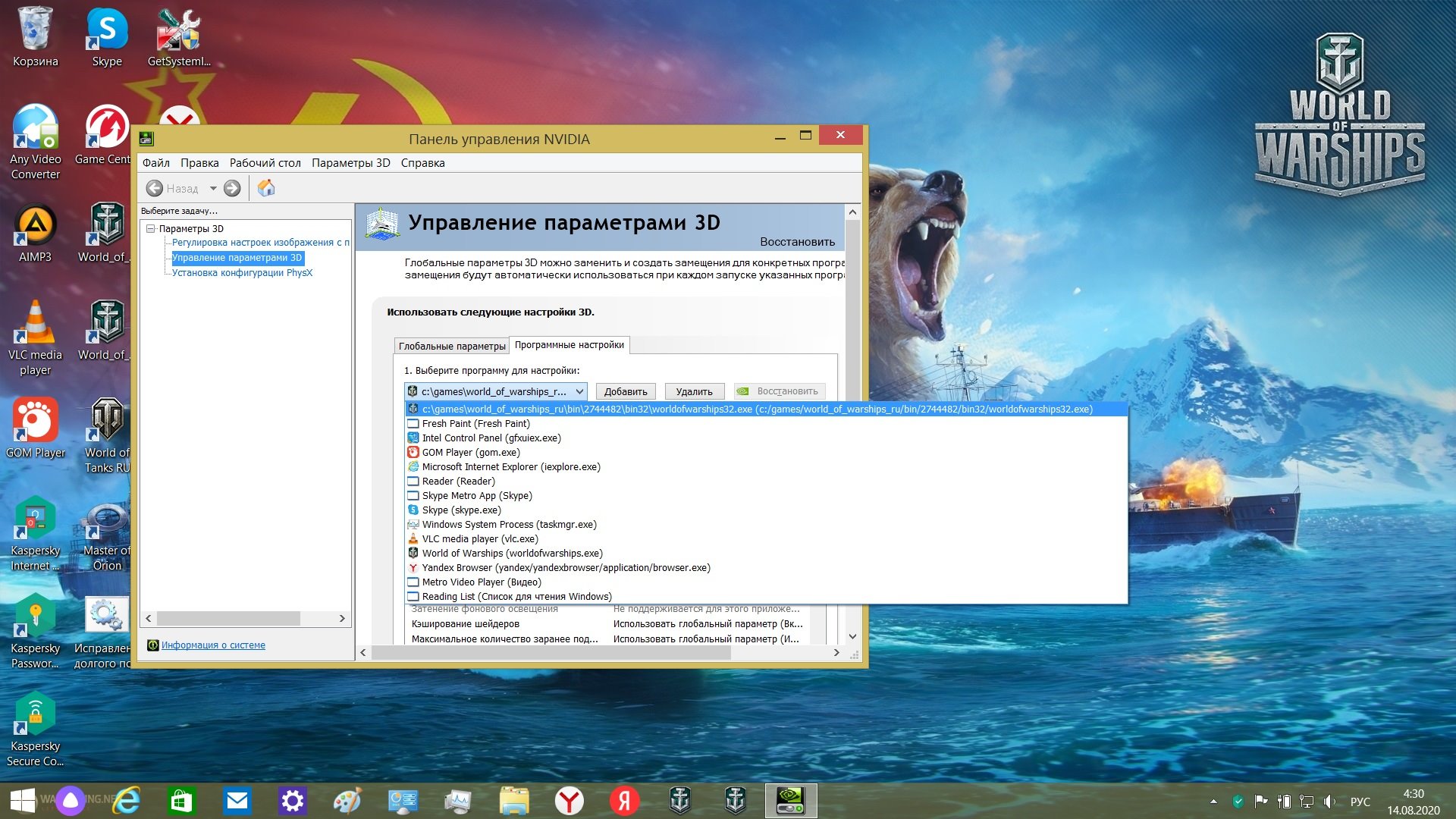Open Информация о системе link

[213, 645]
